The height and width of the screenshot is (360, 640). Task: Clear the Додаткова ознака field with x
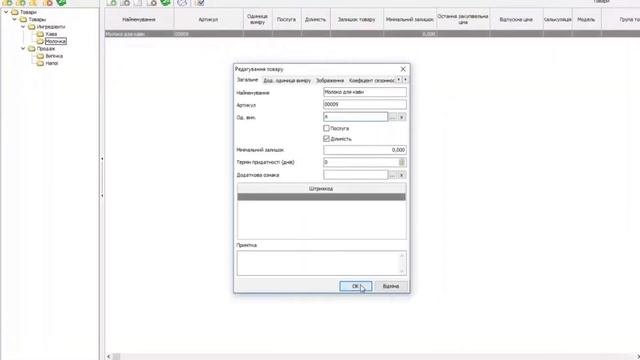[x=402, y=175]
